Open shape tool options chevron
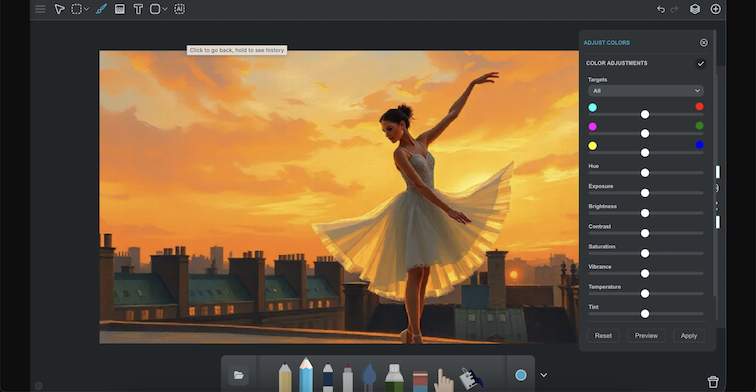 [165, 9]
